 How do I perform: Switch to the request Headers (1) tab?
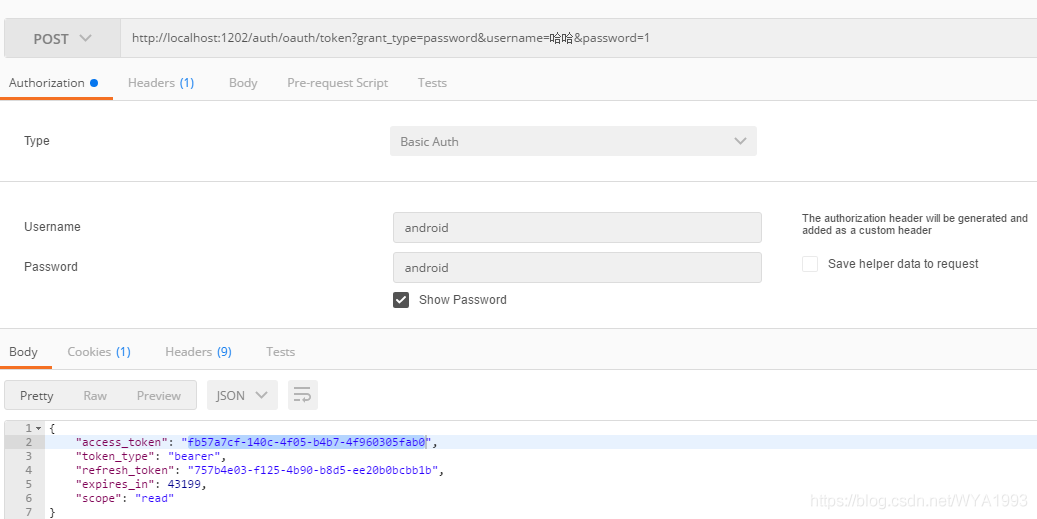[161, 83]
